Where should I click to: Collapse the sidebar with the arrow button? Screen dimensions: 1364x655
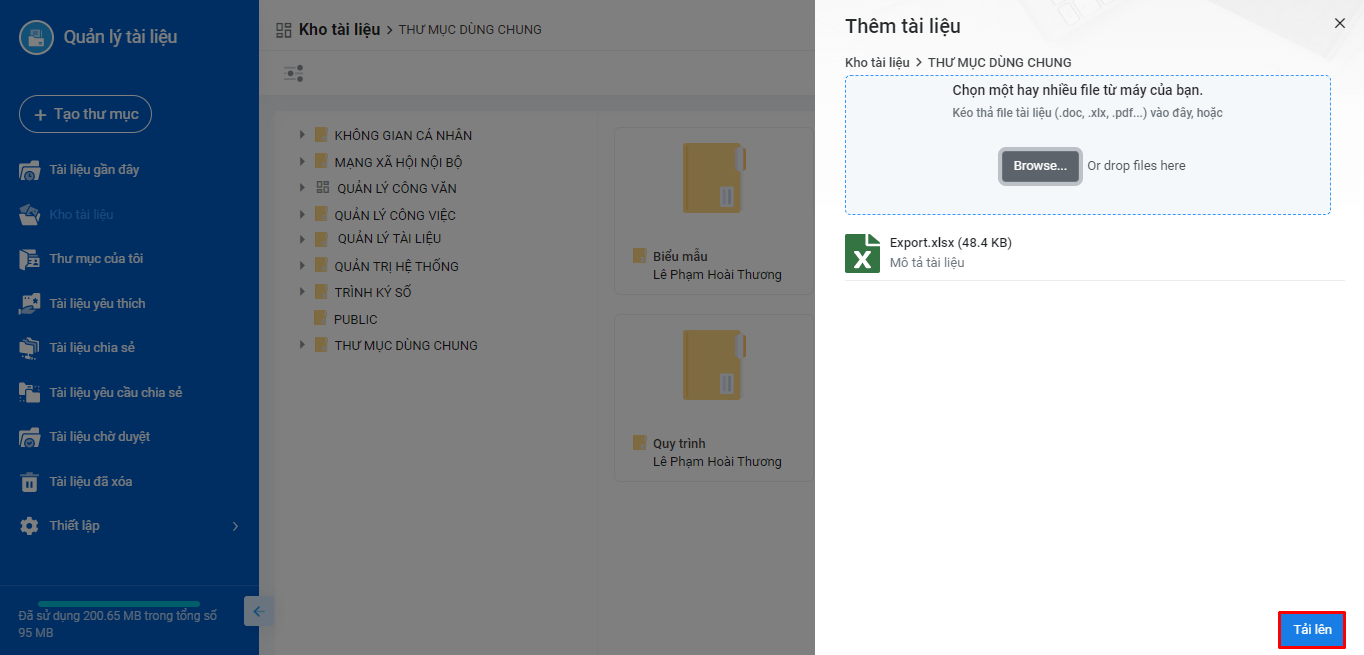click(258, 611)
